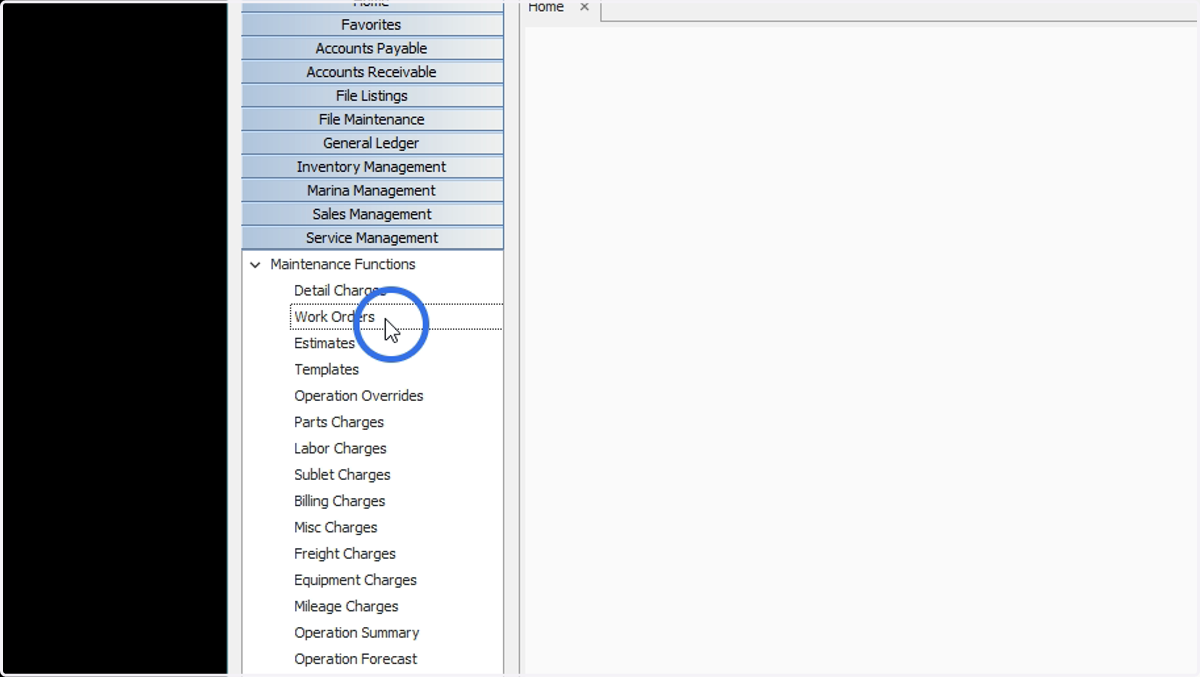Open the Sales Management section
Viewport: 1200px width, 677px height.
(372, 214)
